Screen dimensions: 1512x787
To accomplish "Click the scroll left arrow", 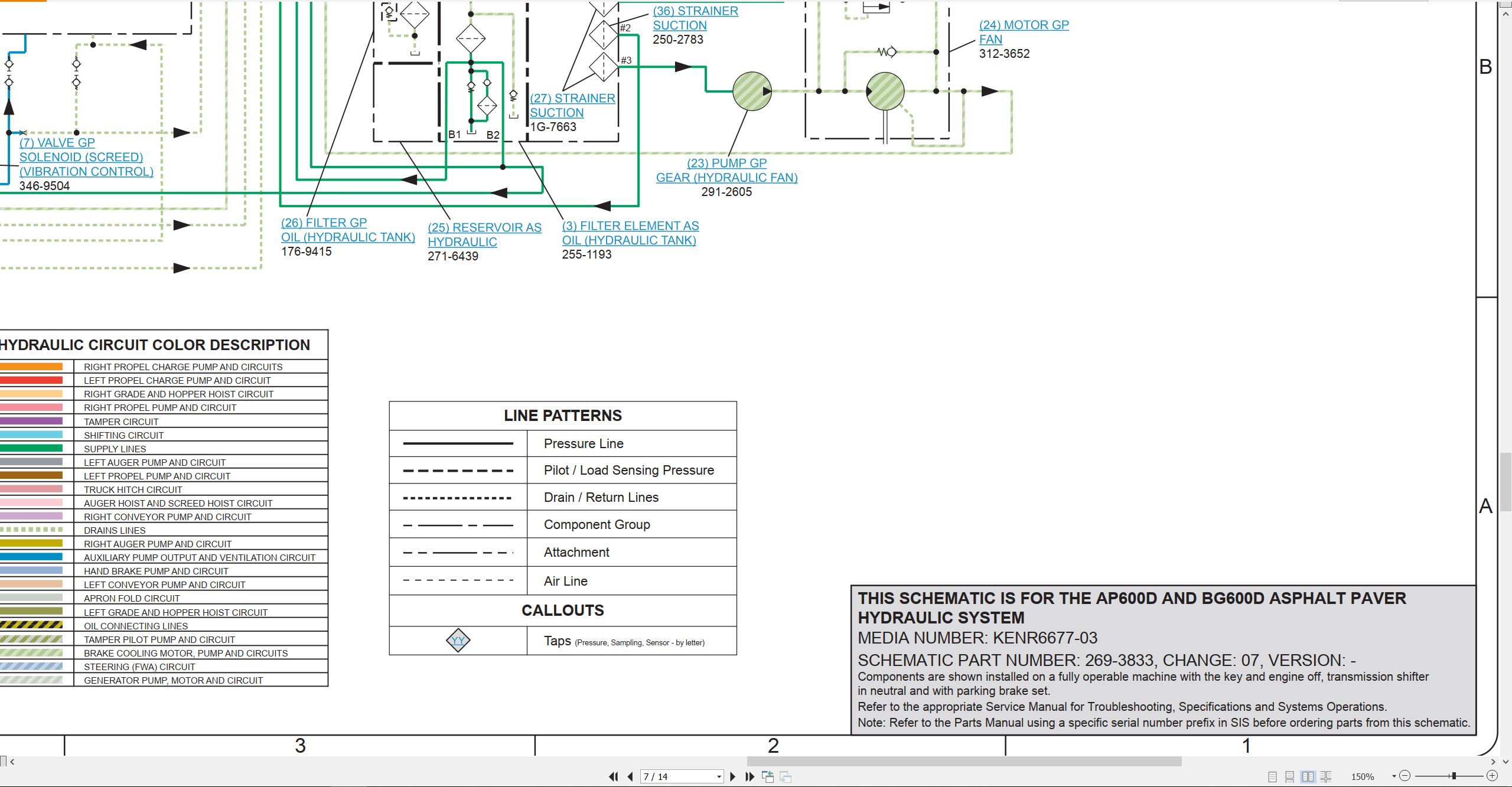I will [x=12, y=762].
